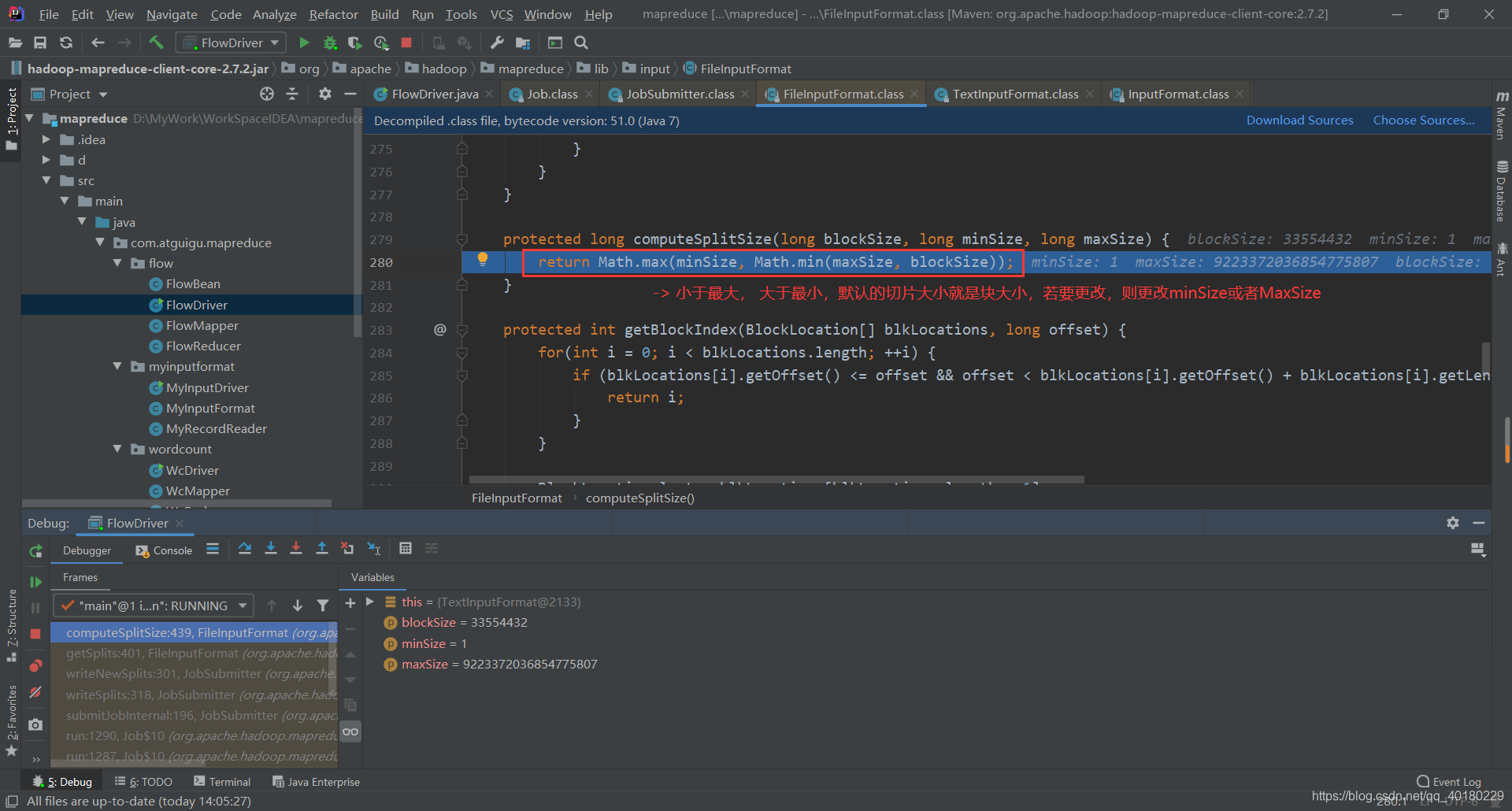1512x811 pixels.
Task: Click the Synchronize refresh icon
Action: tap(66, 43)
